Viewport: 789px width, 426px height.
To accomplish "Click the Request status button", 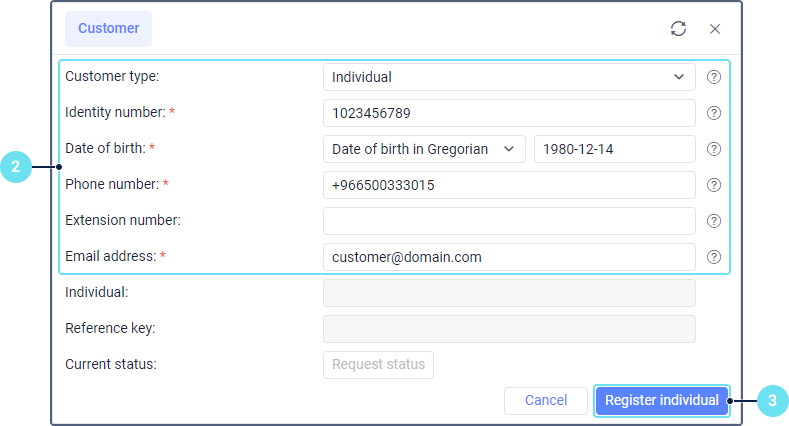I will pyautogui.click(x=378, y=365).
